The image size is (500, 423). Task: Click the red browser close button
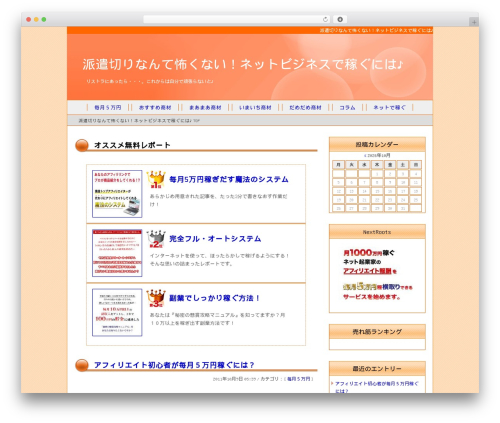[29, 19]
